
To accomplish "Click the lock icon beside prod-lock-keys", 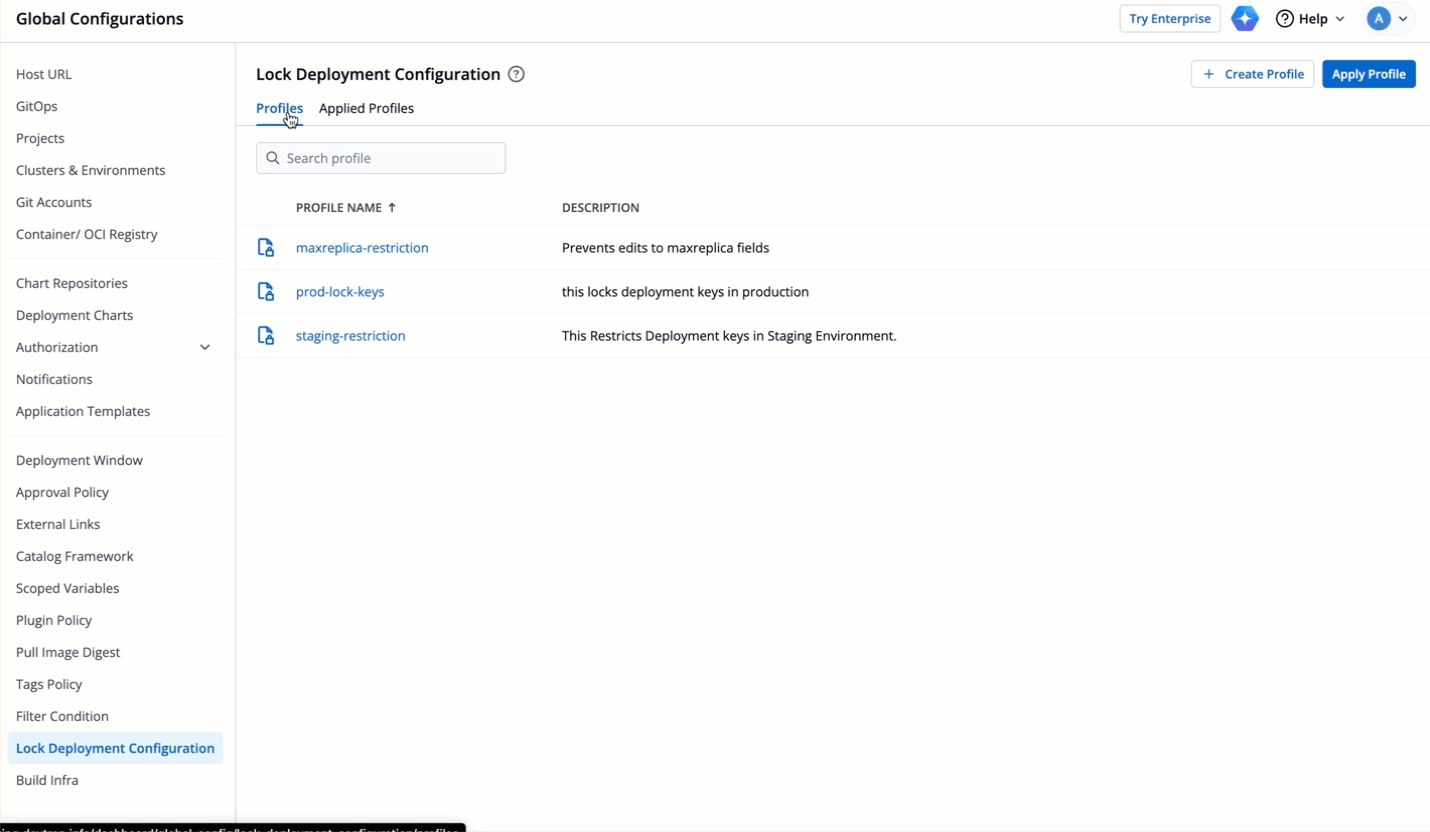I will click(x=266, y=292).
